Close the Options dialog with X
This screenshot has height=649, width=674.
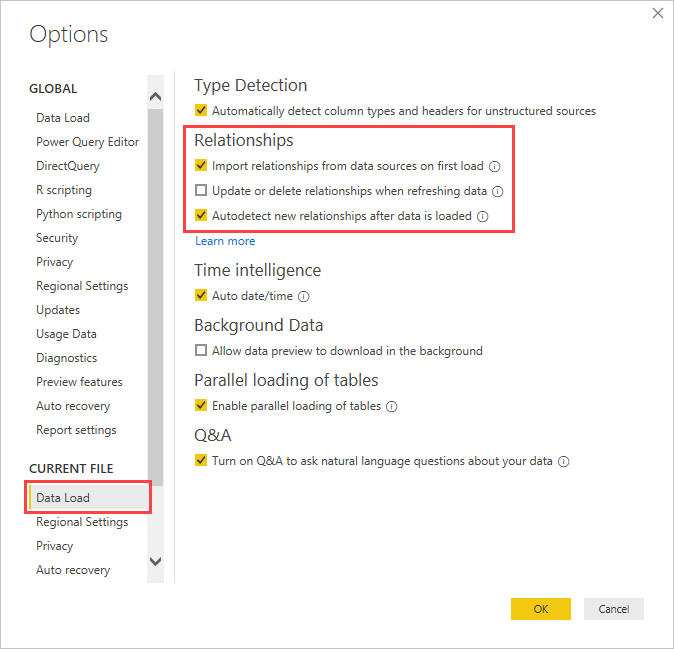657,13
